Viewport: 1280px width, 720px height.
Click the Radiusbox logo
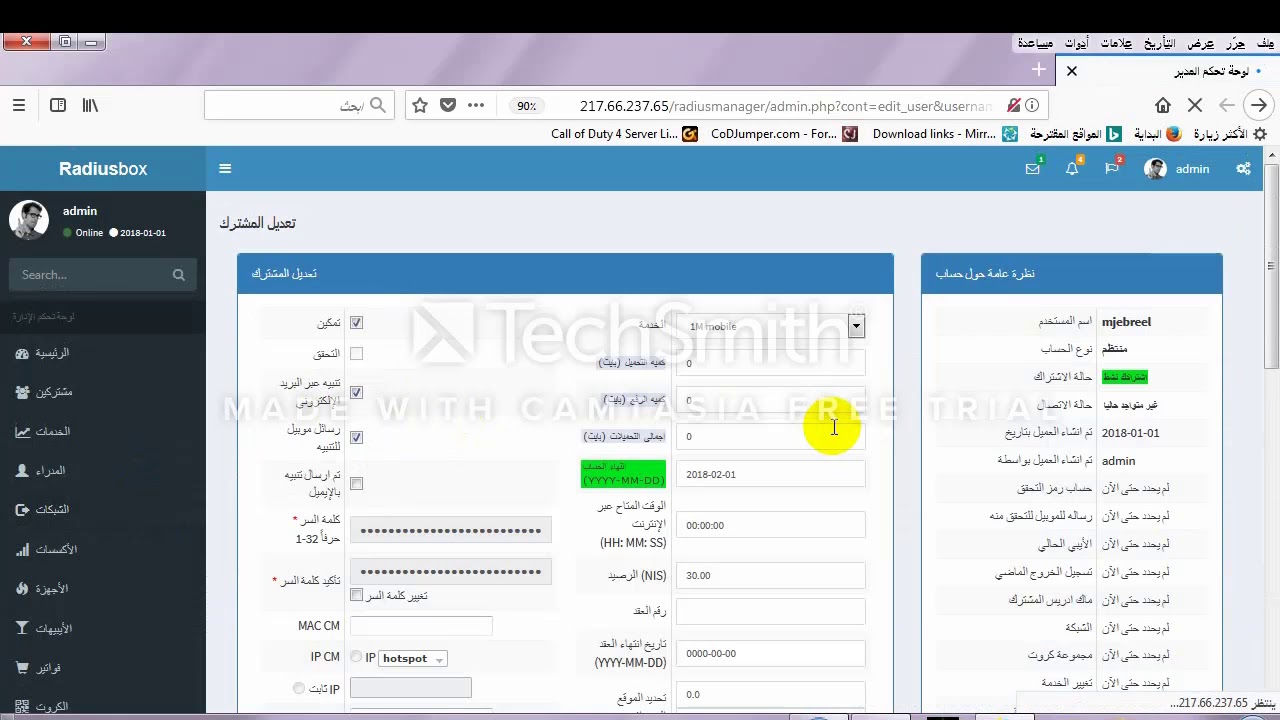103,169
